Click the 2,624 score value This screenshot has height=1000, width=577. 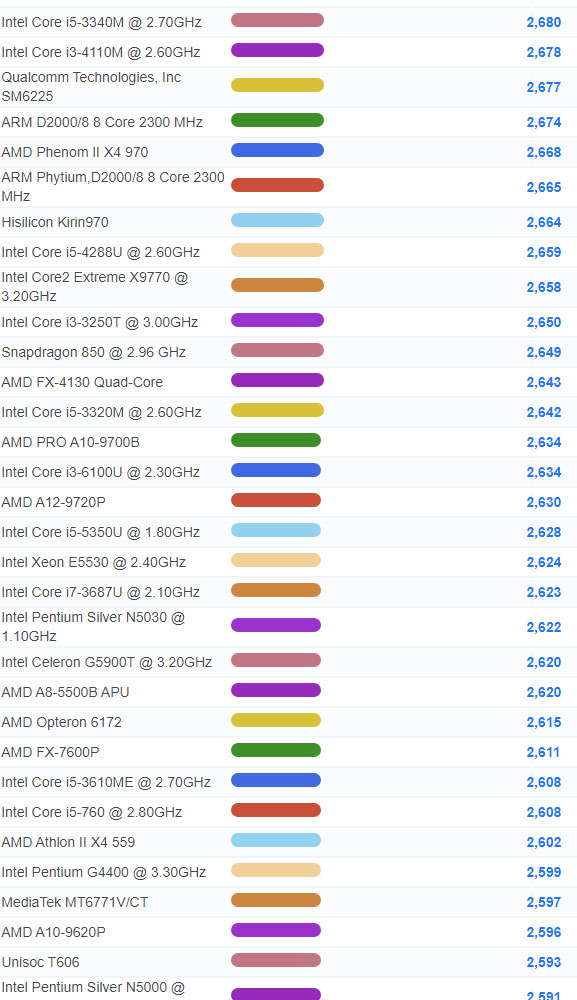[544, 562]
